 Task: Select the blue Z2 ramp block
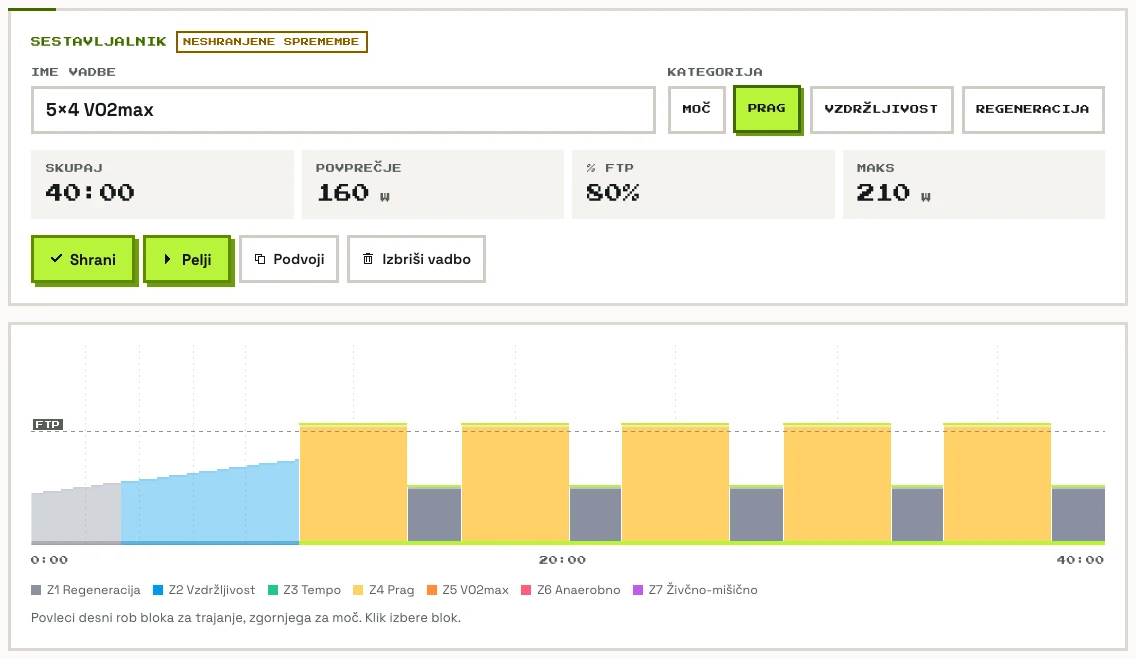210,502
